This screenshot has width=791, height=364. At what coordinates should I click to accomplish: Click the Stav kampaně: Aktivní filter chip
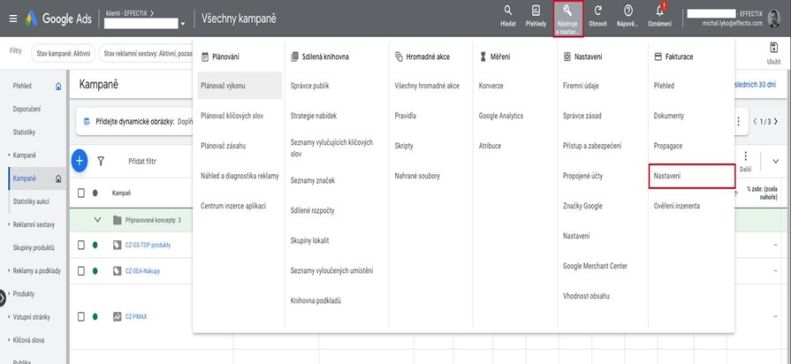(x=63, y=52)
